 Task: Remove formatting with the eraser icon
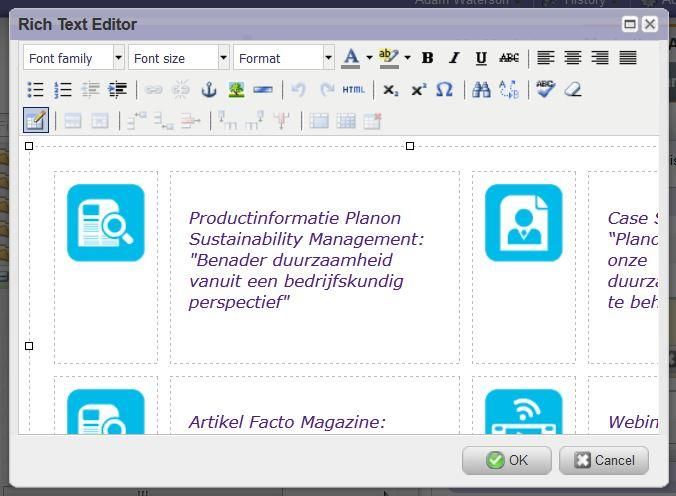pos(573,90)
